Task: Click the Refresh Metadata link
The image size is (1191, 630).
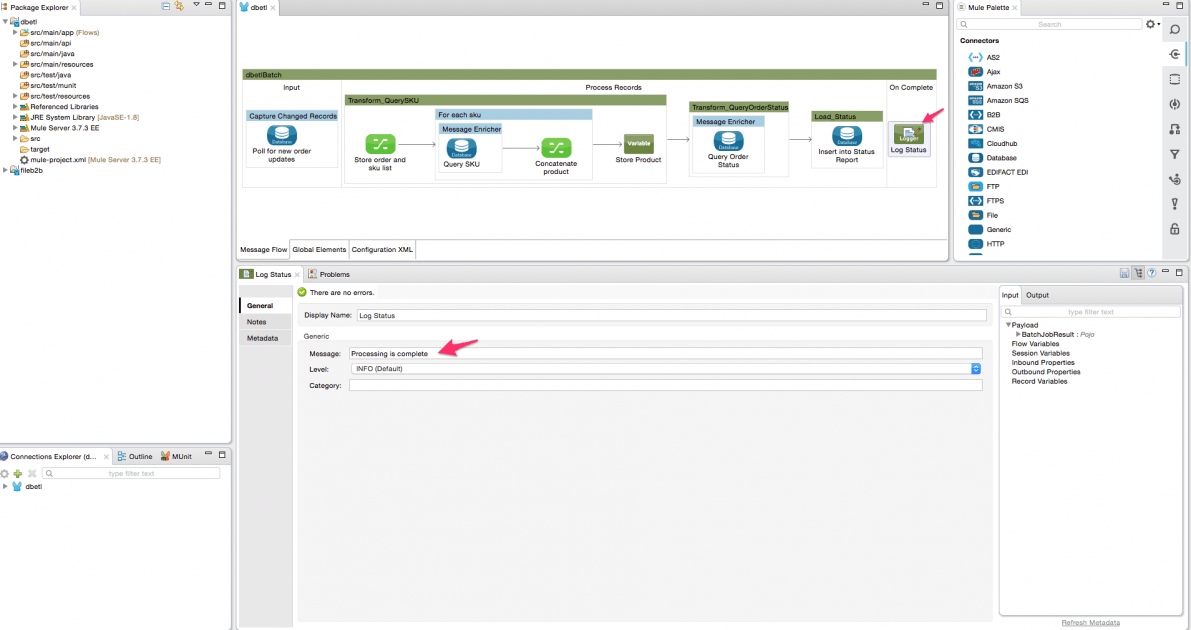Action: tap(1090, 622)
